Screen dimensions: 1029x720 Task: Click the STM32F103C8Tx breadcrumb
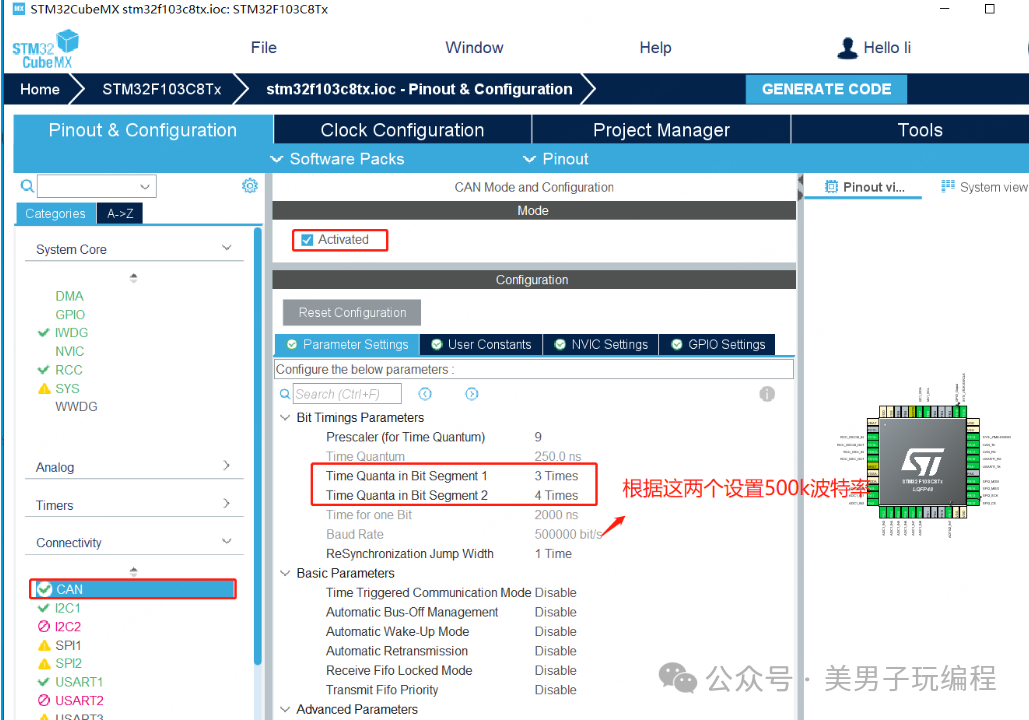[x=161, y=89]
